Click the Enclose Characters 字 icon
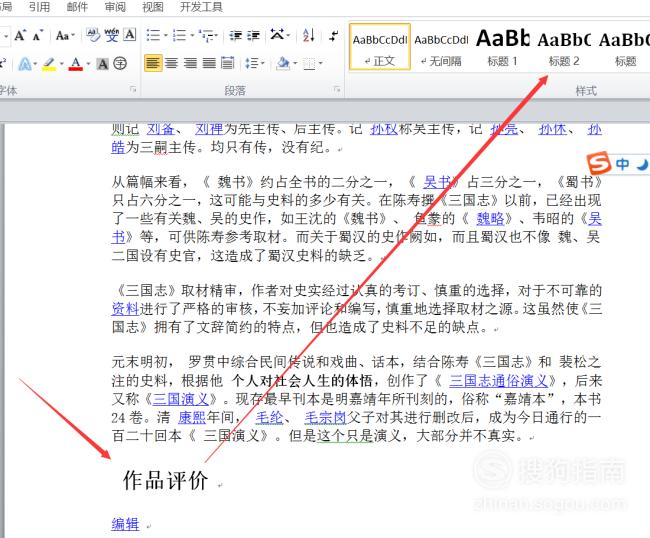 pyautogui.click(x=120, y=64)
